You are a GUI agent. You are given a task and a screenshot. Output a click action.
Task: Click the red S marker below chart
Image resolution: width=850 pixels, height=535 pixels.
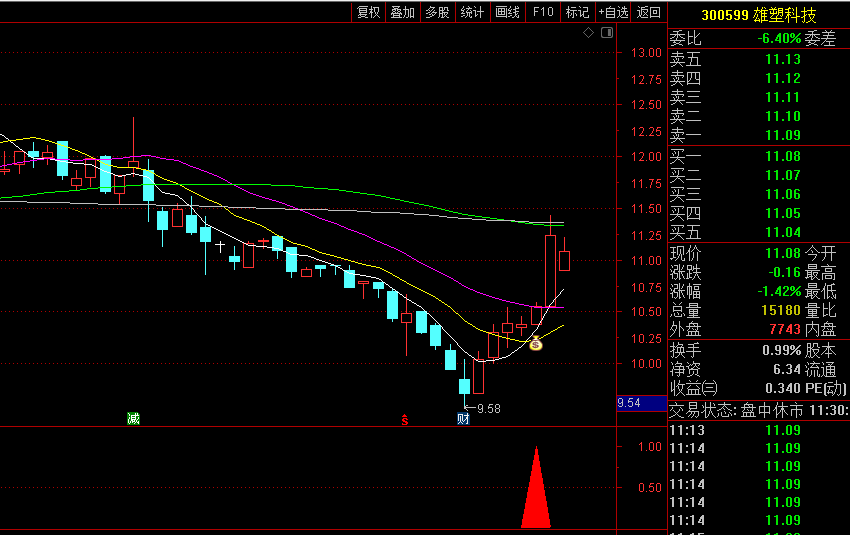pyautogui.click(x=404, y=420)
